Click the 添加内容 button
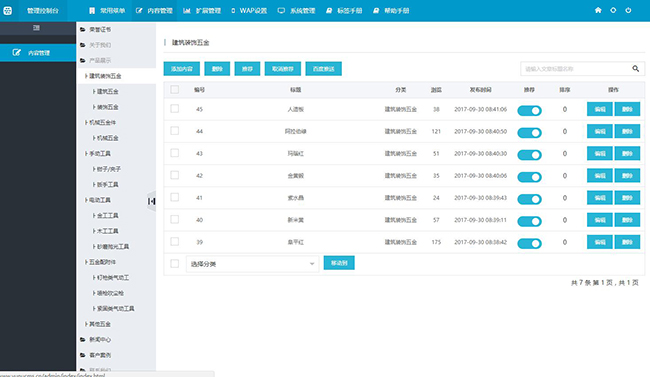Image resolution: width=650 pixels, height=377 pixels. point(182,69)
